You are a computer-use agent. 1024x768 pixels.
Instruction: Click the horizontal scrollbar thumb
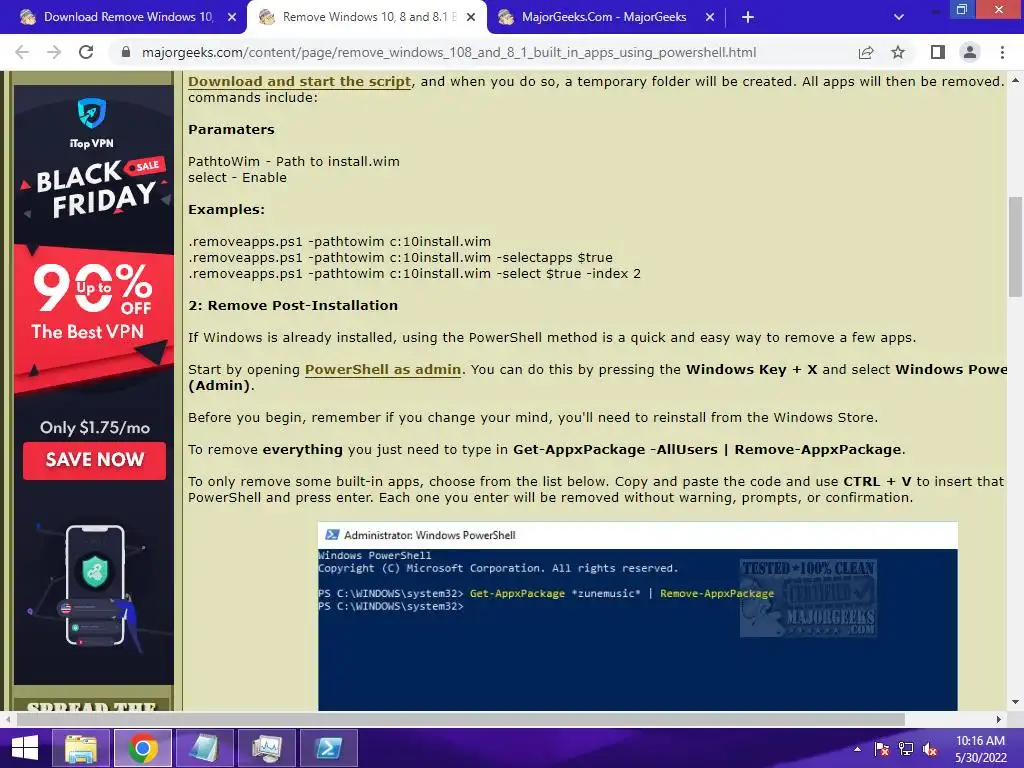[460, 719]
